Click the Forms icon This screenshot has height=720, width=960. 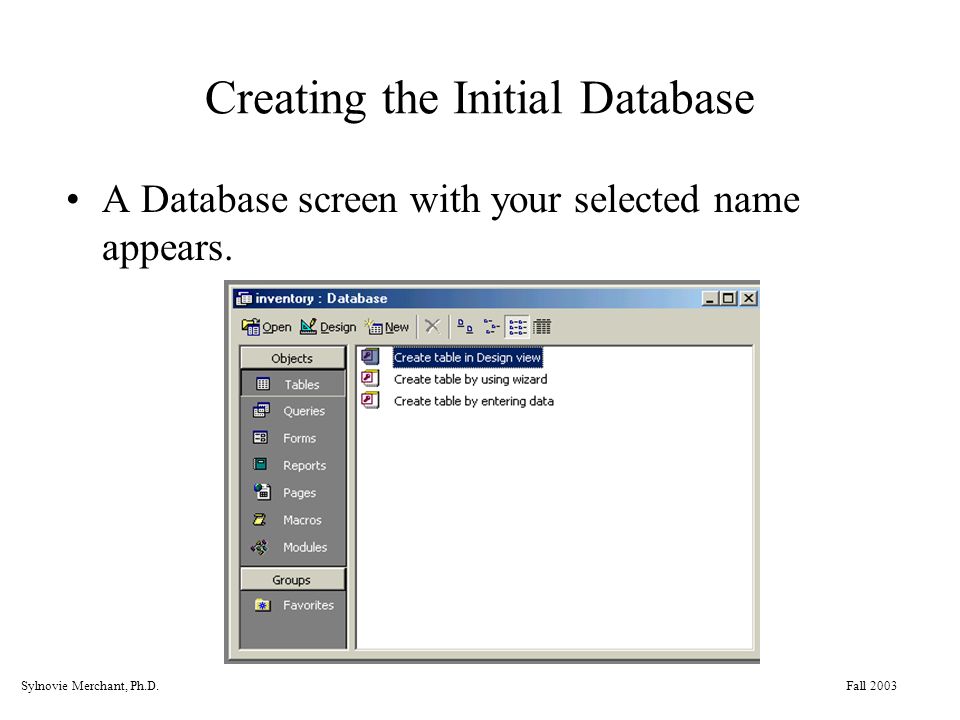coord(260,437)
